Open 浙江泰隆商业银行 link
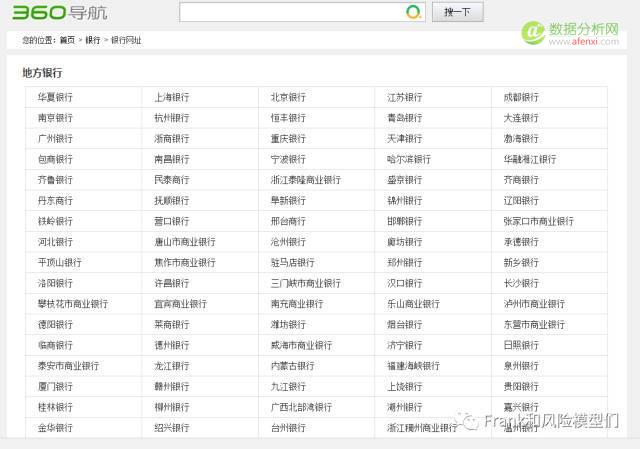 [x=306, y=180]
